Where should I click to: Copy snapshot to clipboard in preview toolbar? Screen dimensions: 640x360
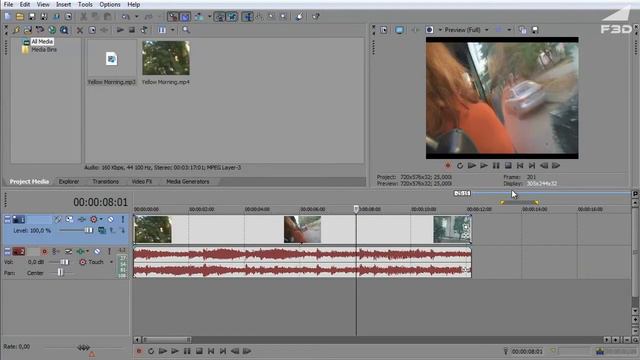click(523, 30)
